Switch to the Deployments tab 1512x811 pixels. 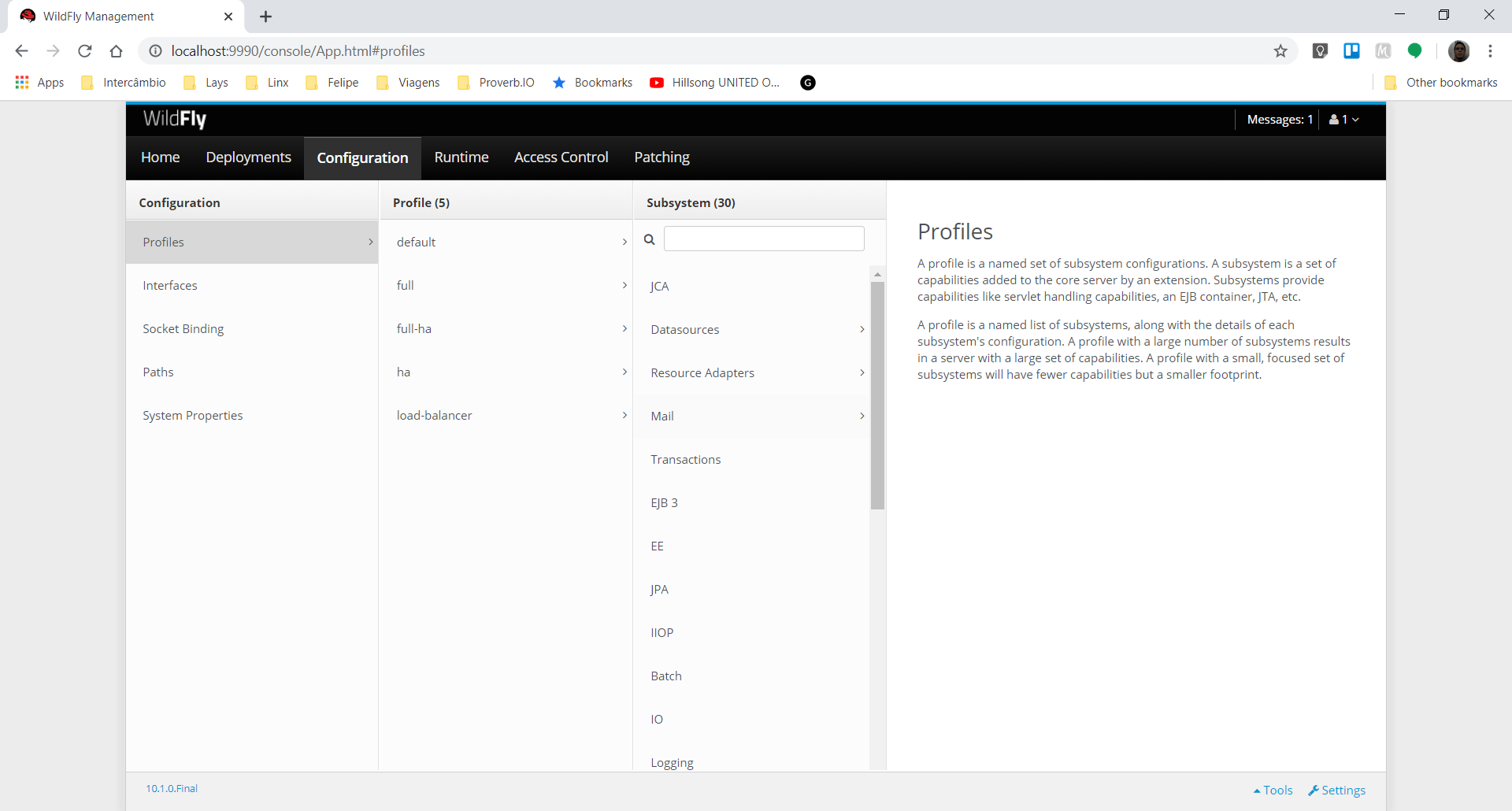tap(249, 157)
